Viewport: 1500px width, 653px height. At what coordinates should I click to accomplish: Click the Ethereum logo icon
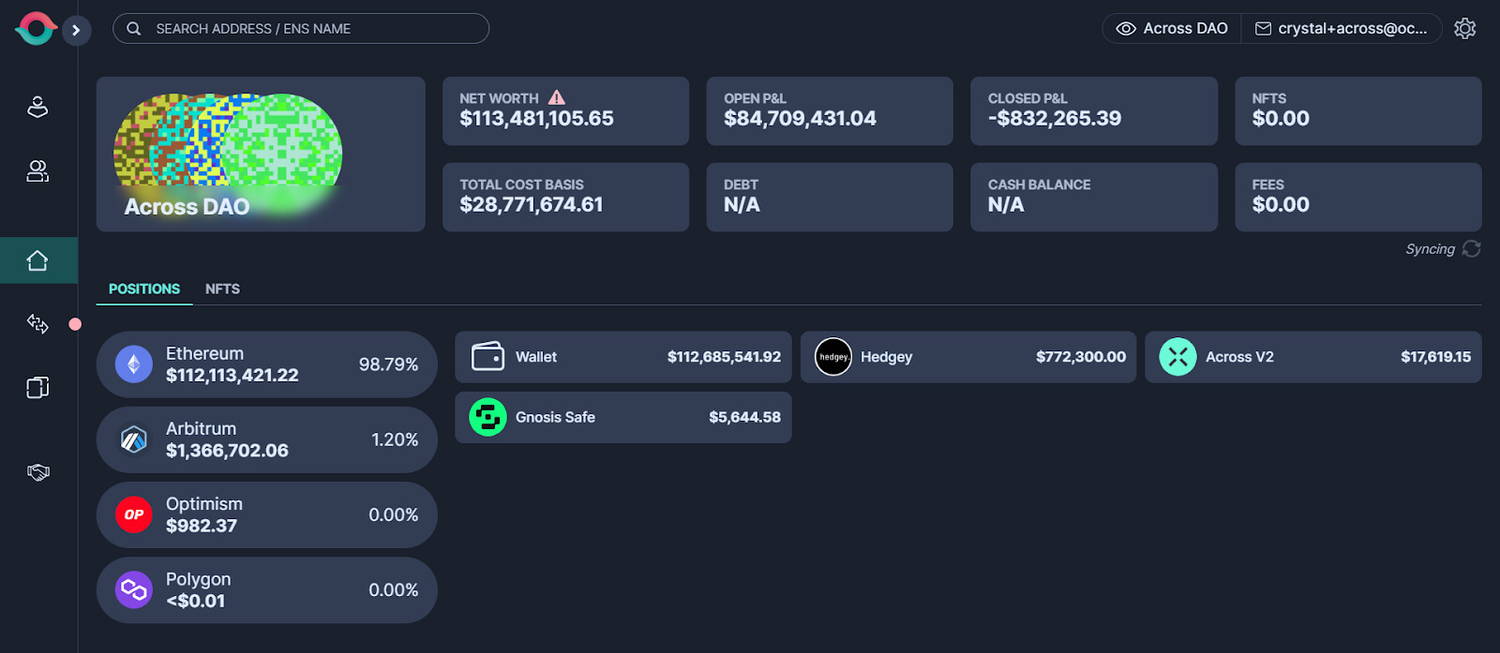click(x=133, y=364)
